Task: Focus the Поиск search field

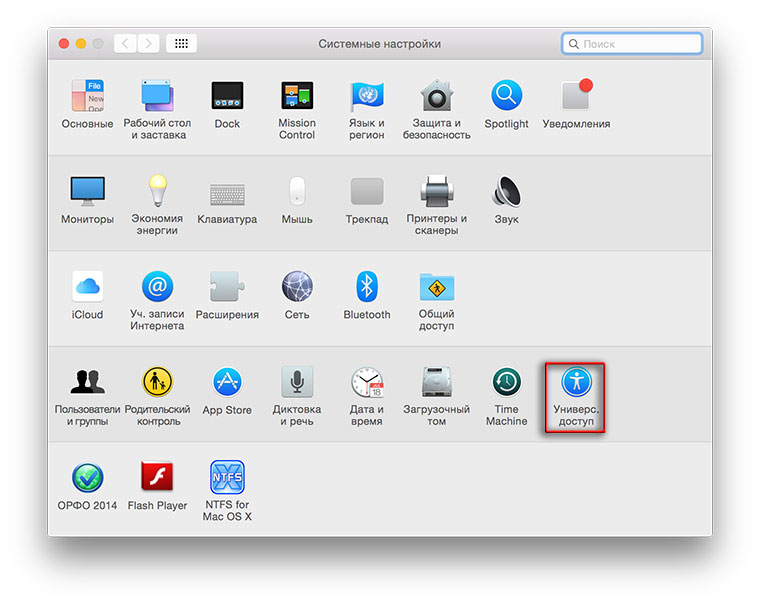Action: pos(632,44)
